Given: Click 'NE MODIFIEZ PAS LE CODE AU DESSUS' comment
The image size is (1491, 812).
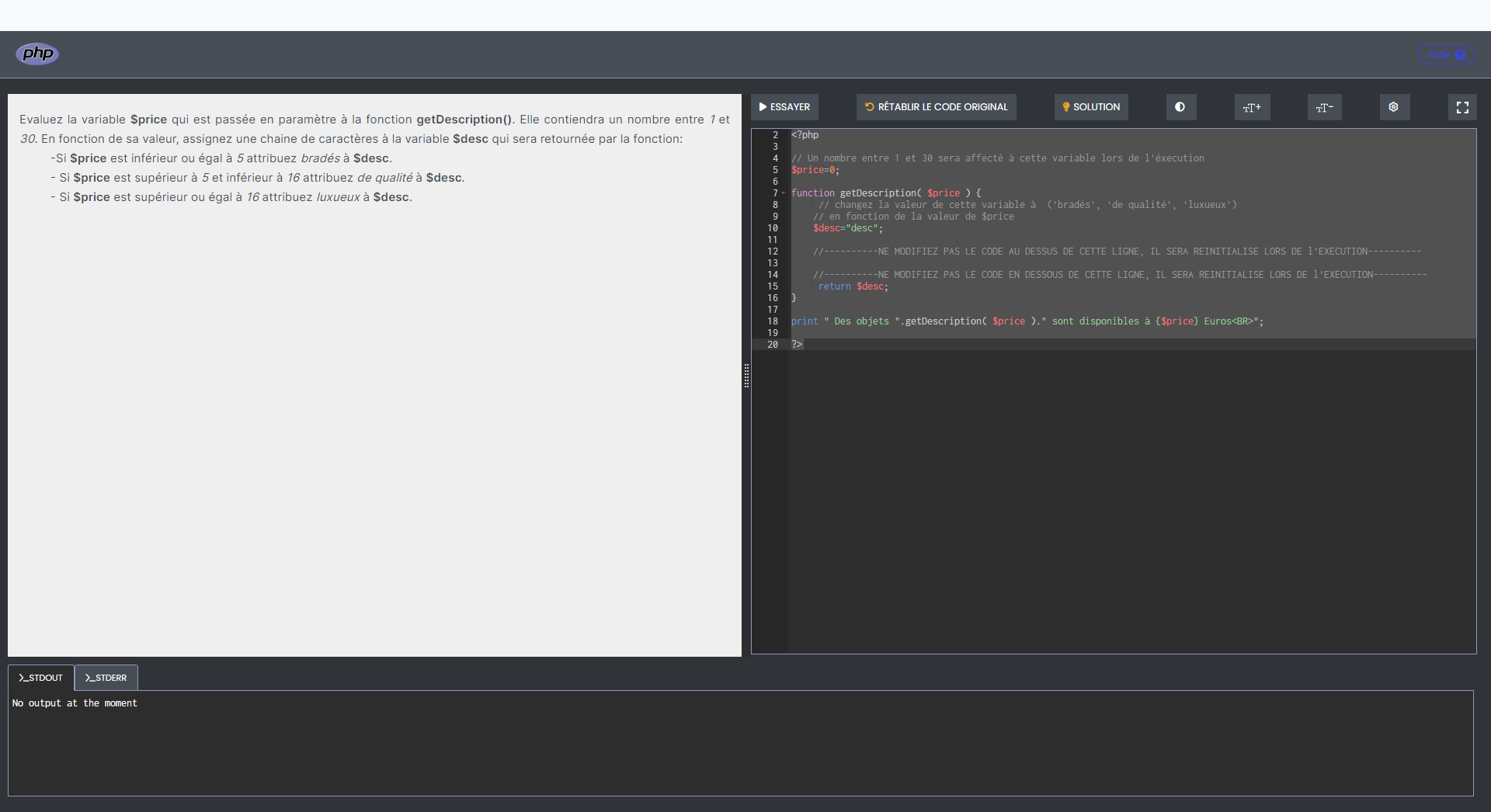Looking at the screenshot, I should point(1117,252).
